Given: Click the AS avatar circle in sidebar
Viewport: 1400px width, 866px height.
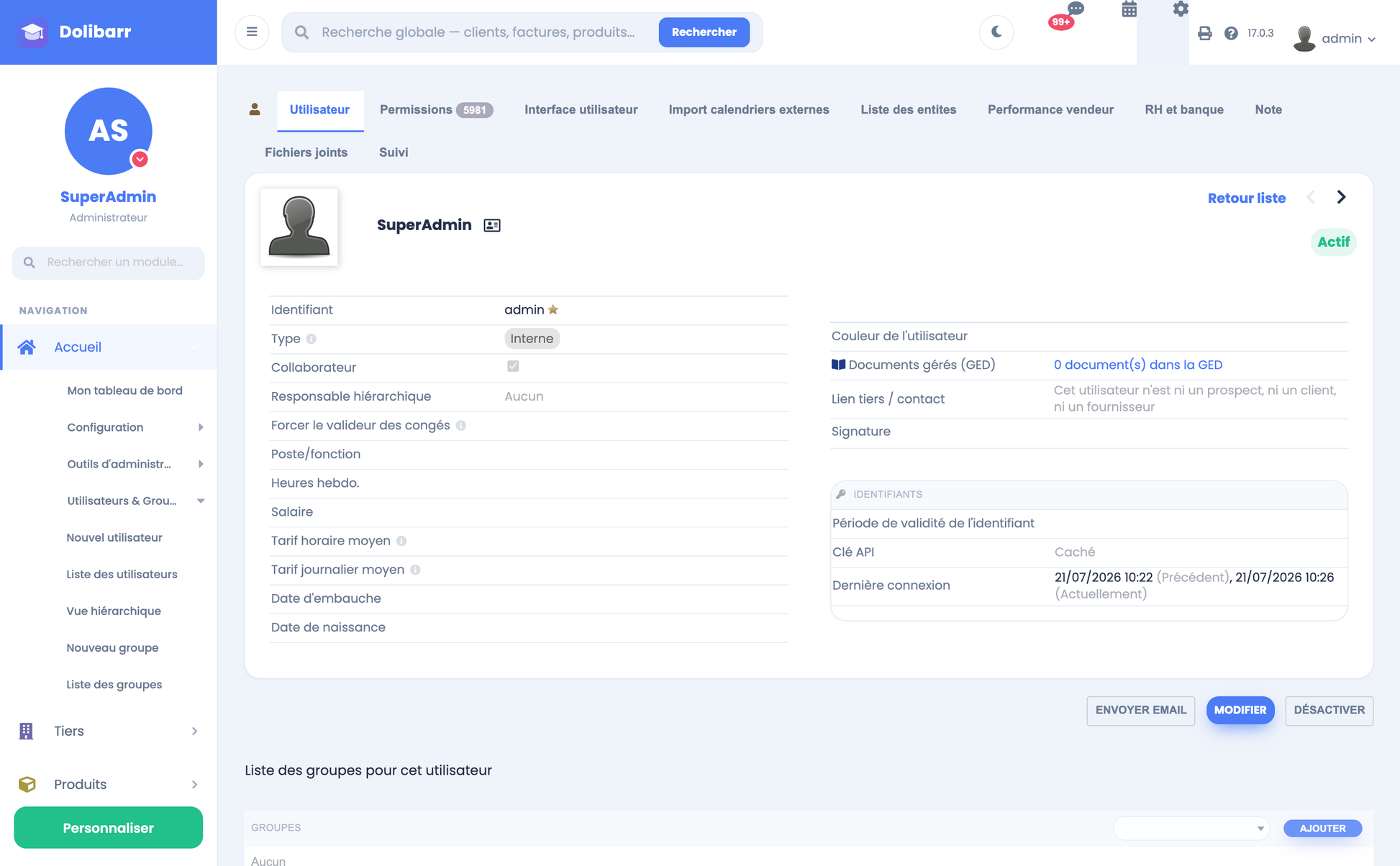Looking at the screenshot, I should [109, 131].
